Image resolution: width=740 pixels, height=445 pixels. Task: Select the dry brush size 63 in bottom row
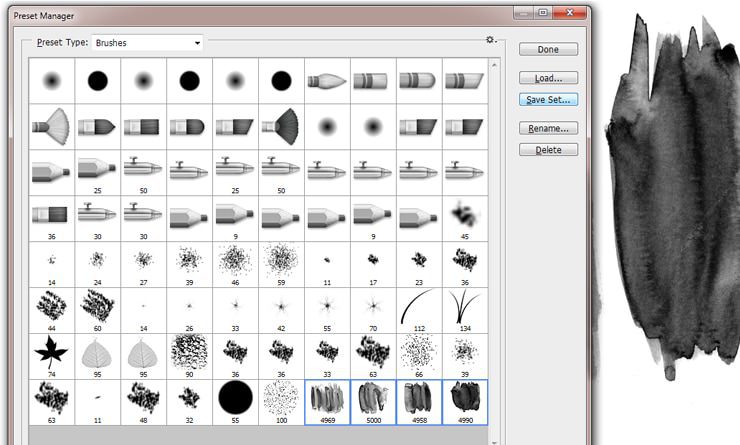click(x=51, y=402)
